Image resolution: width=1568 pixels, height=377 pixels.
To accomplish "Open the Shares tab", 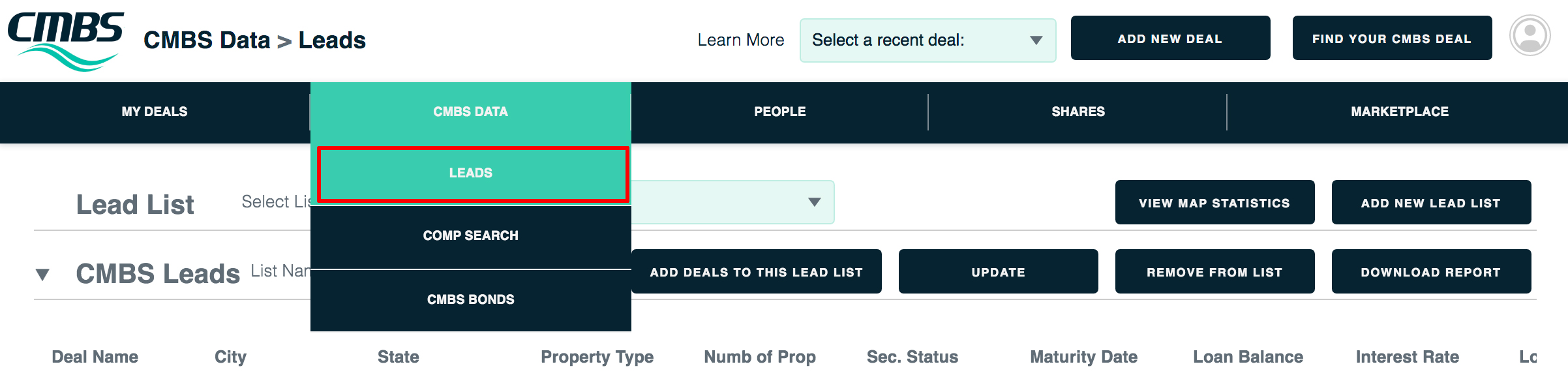I will pyautogui.click(x=1078, y=112).
